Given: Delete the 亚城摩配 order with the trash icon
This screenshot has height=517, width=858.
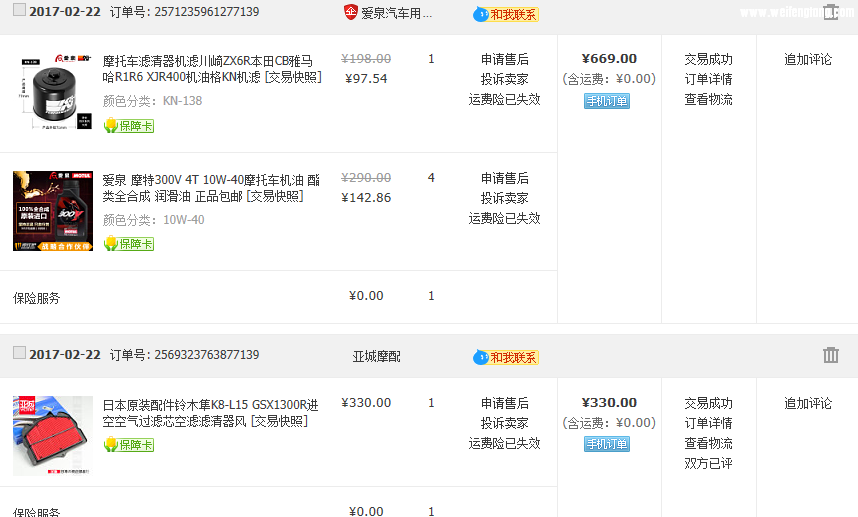Looking at the screenshot, I should coord(830,355).
